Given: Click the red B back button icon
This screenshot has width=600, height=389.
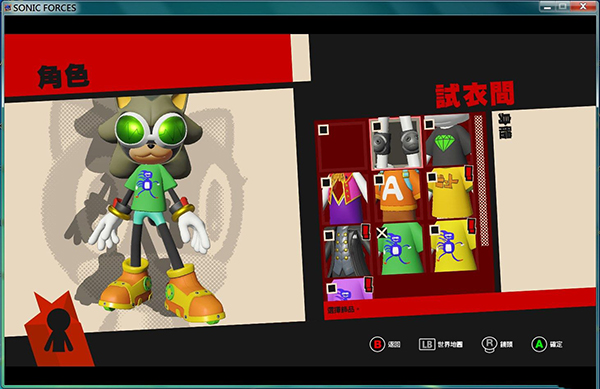Looking at the screenshot, I should (x=377, y=345).
